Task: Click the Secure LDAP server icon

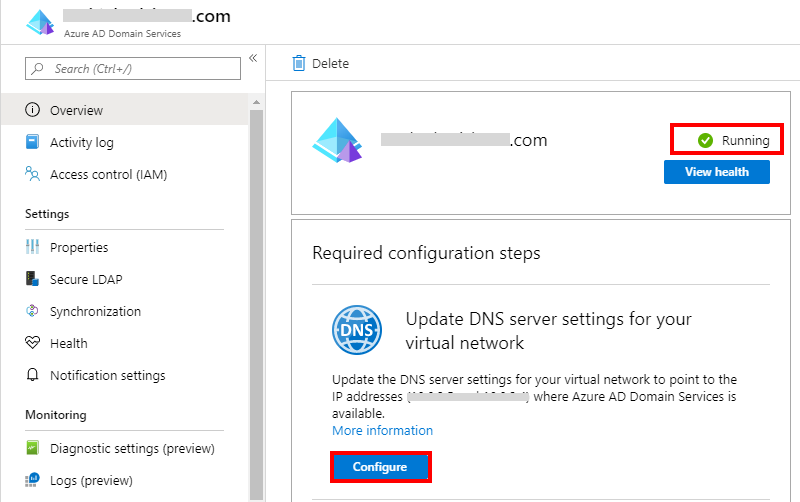Action: 32,279
